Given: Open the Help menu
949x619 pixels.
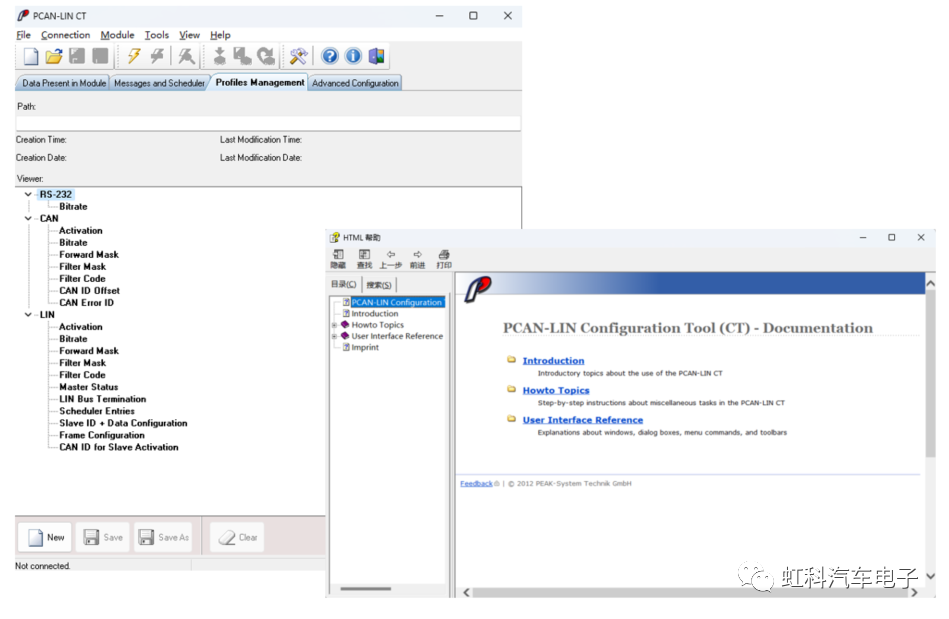Looking at the screenshot, I should (220, 35).
